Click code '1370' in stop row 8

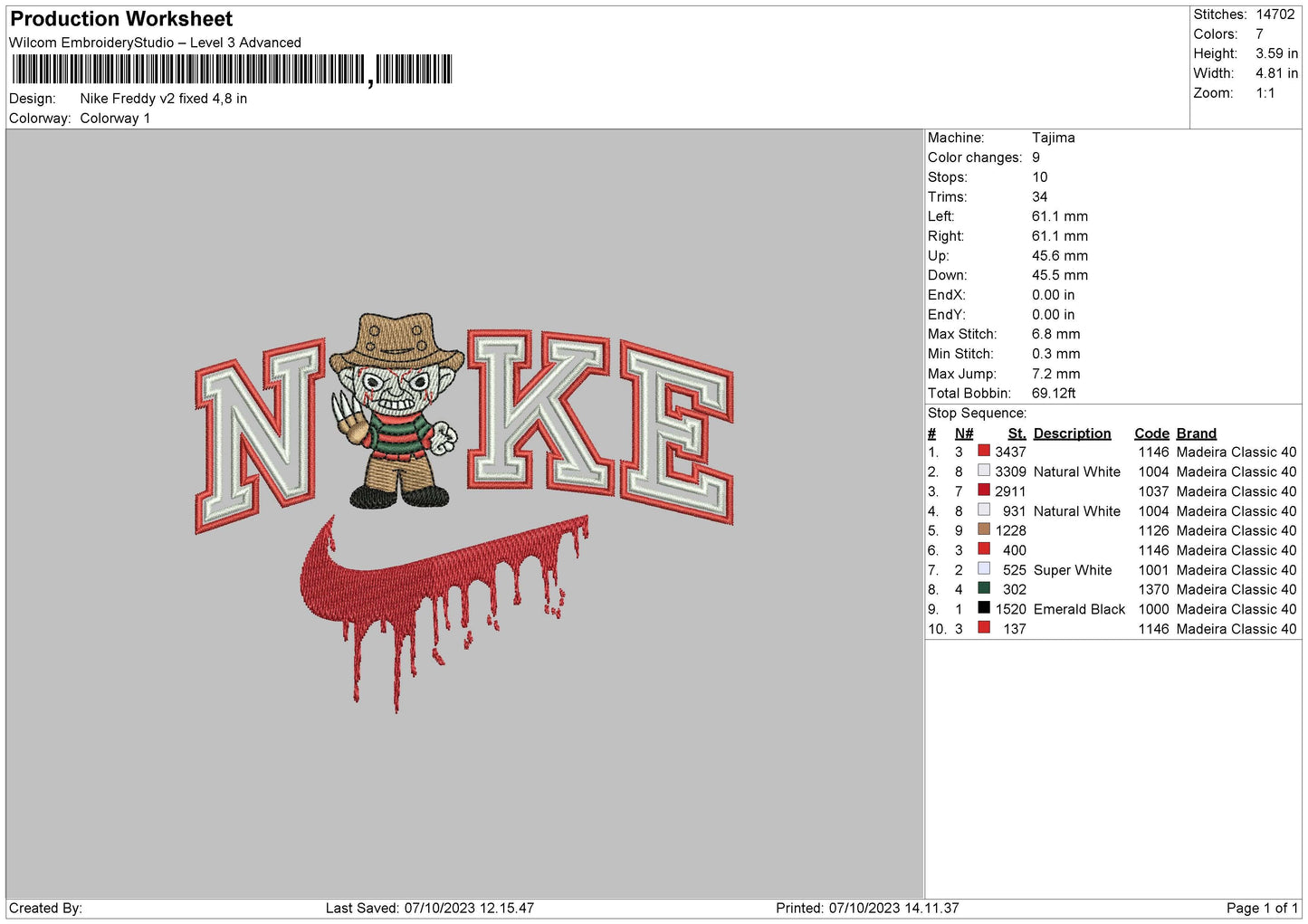(x=1154, y=589)
